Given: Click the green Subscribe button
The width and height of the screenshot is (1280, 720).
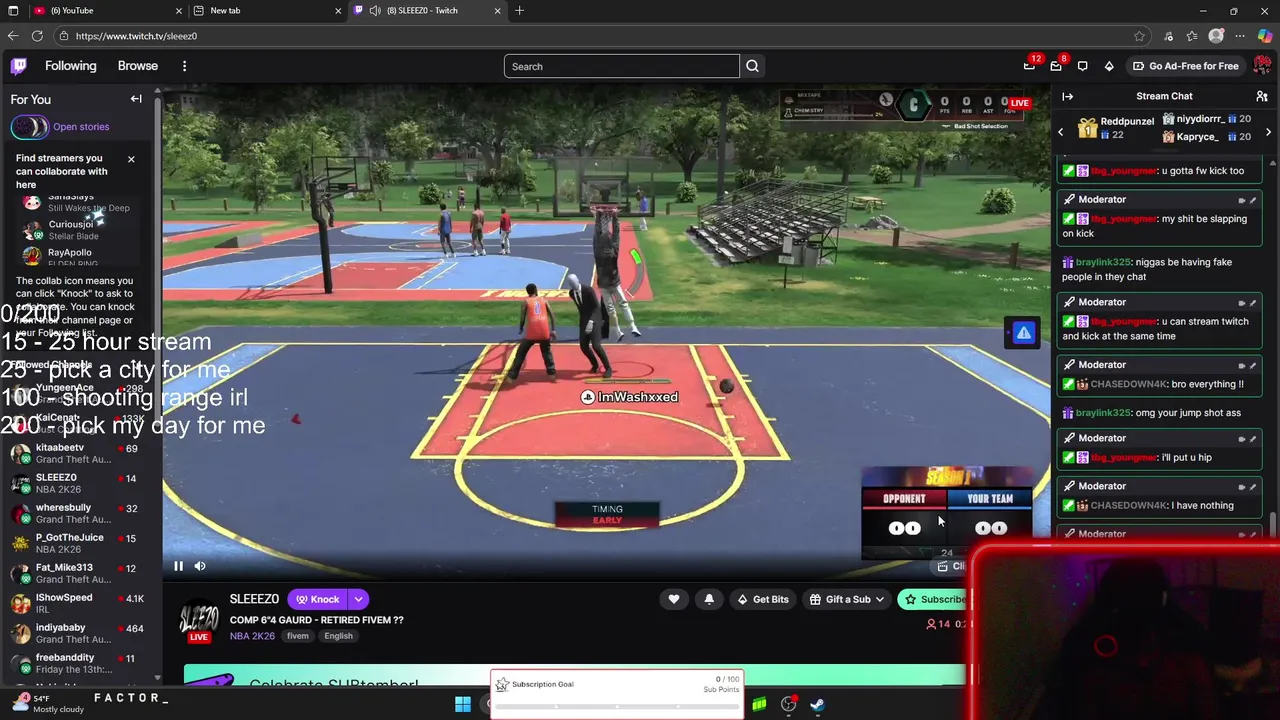Looking at the screenshot, I should click(933, 599).
